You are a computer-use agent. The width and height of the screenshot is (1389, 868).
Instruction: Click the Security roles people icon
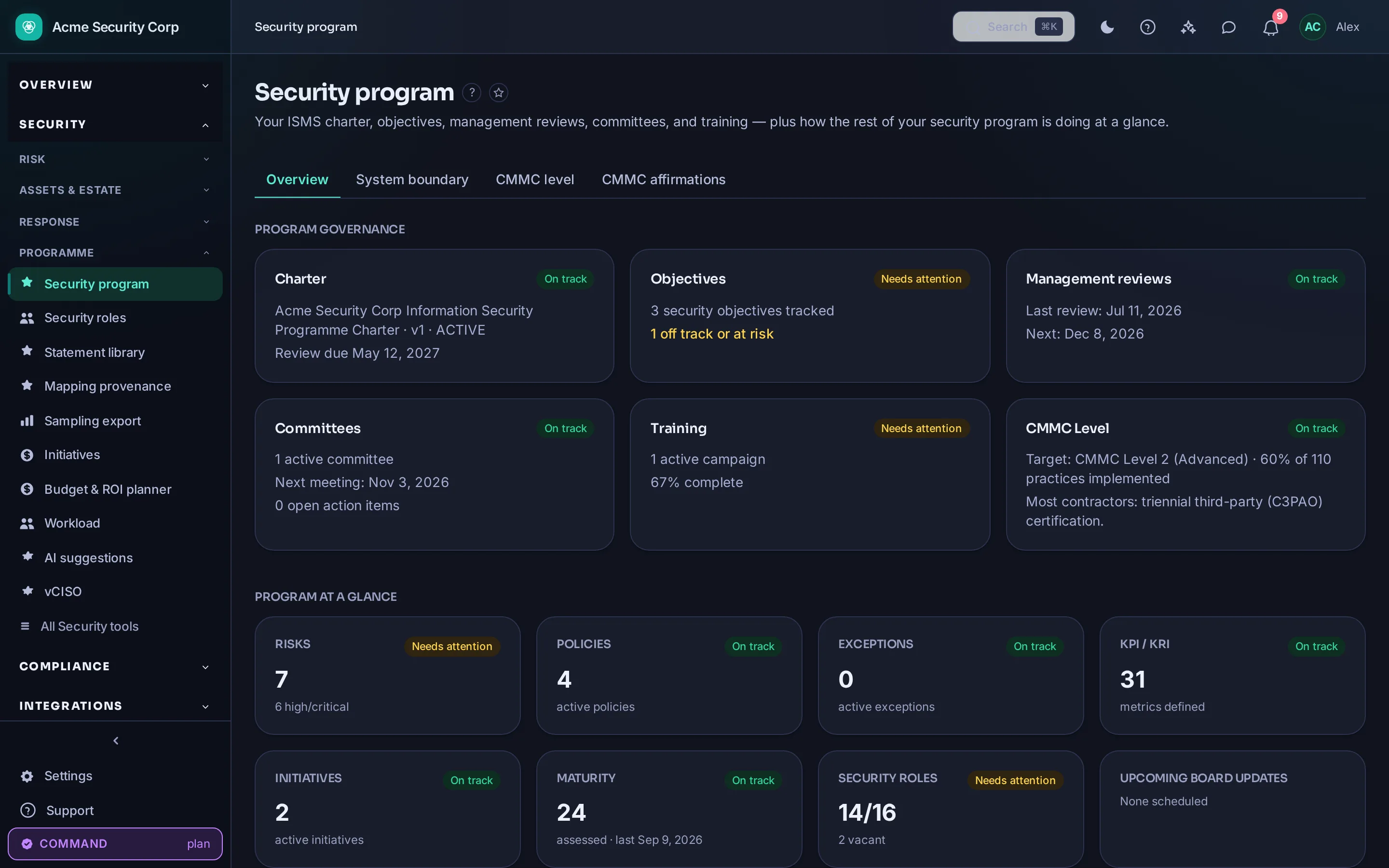point(27,317)
